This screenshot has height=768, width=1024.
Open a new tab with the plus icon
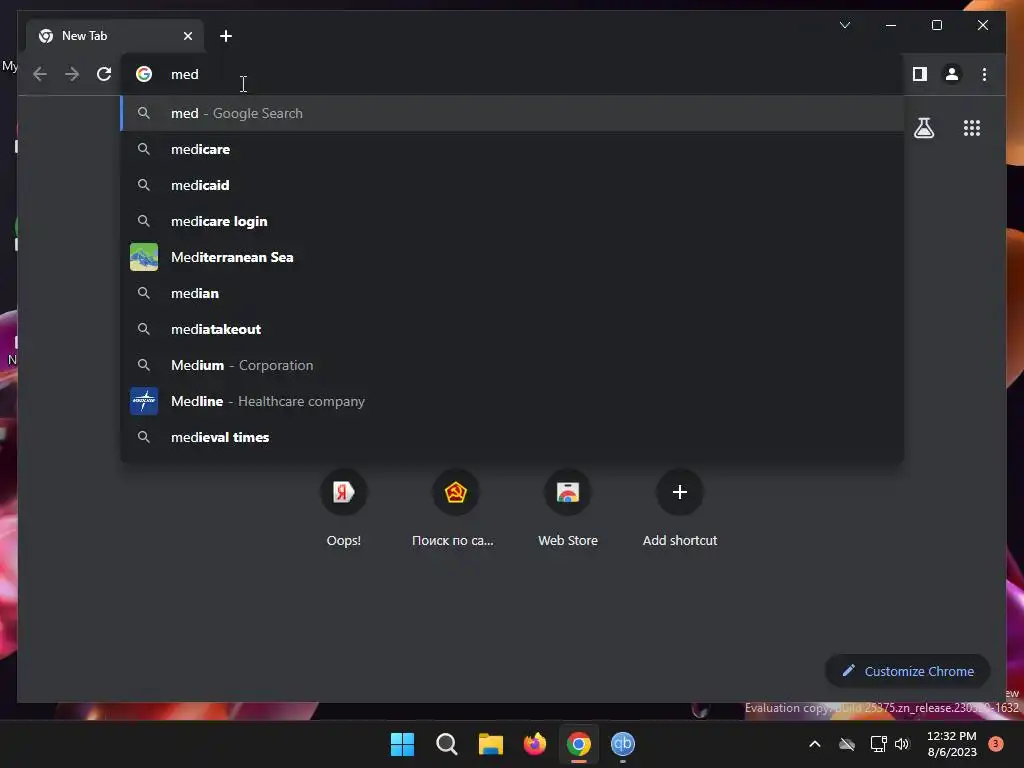coord(226,36)
